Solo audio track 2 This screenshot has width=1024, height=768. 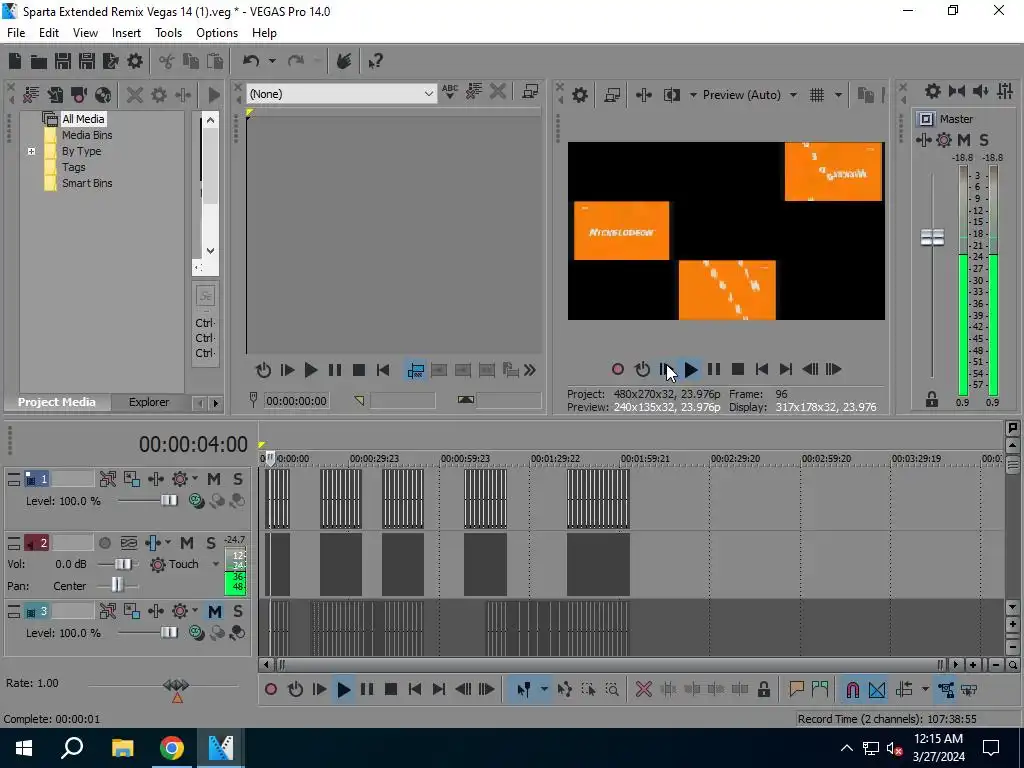pyautogui.click(x=210, y=543)
